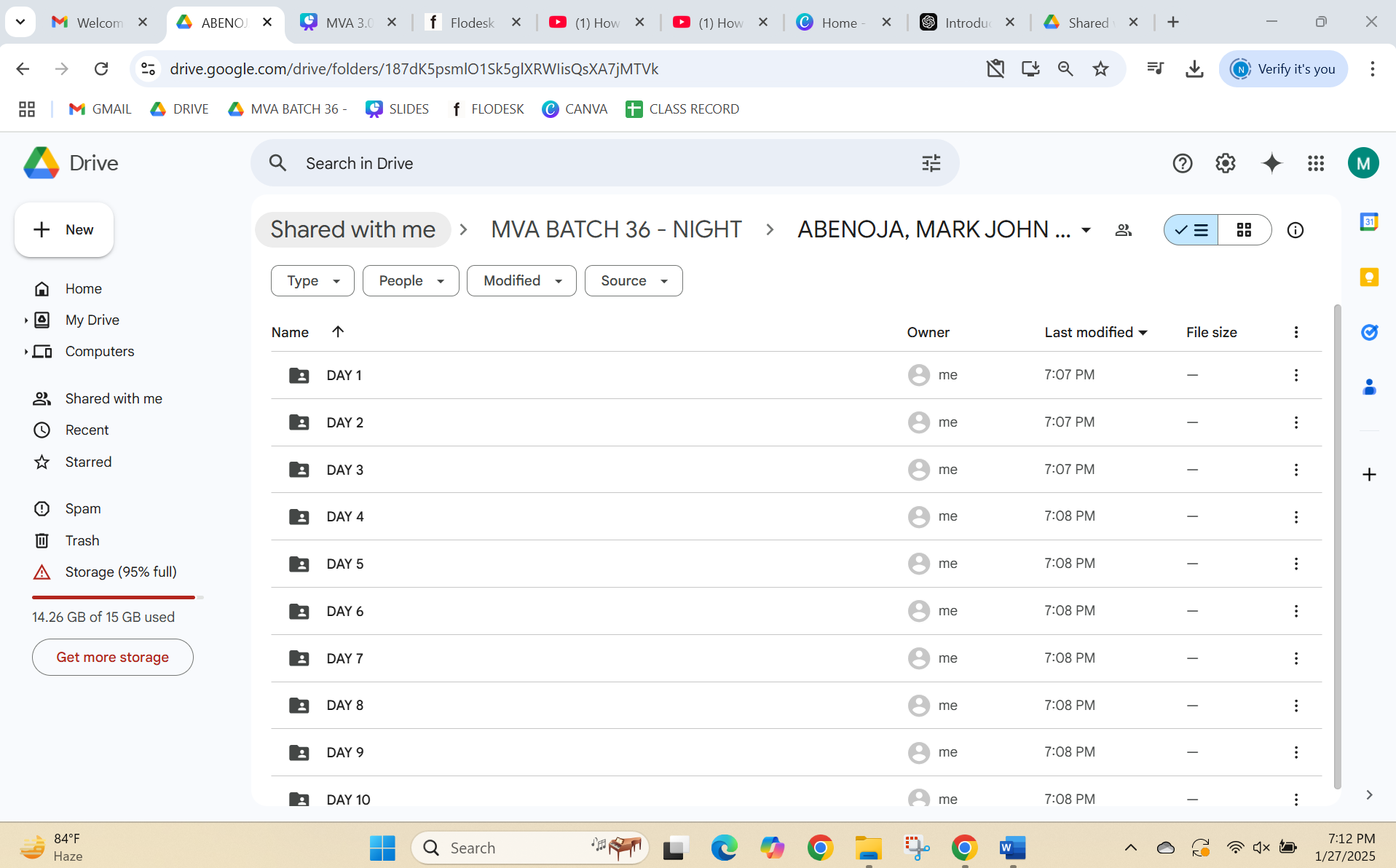Expand the Modified filter dropdown

521,281
